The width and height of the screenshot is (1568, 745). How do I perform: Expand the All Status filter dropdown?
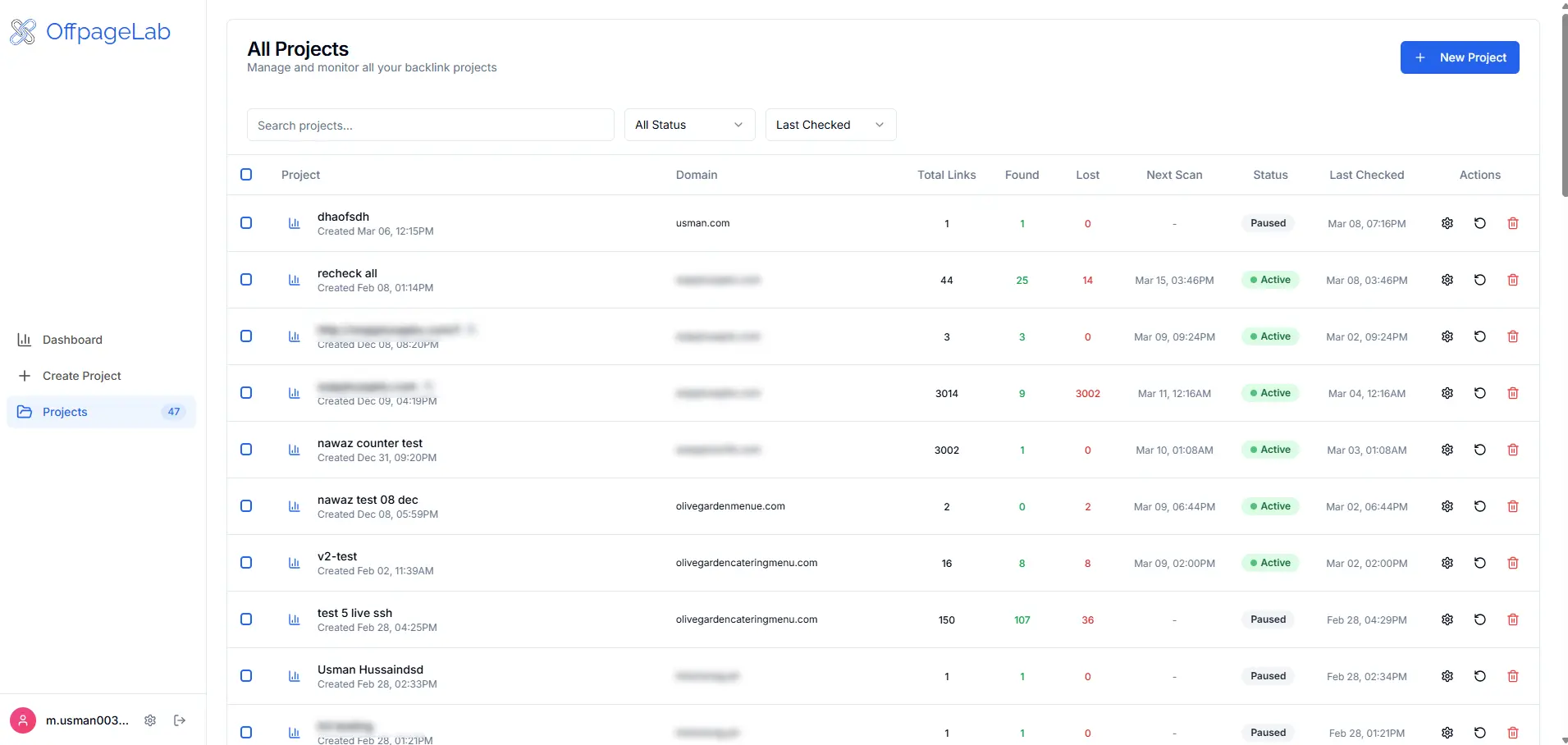[689, 125]
